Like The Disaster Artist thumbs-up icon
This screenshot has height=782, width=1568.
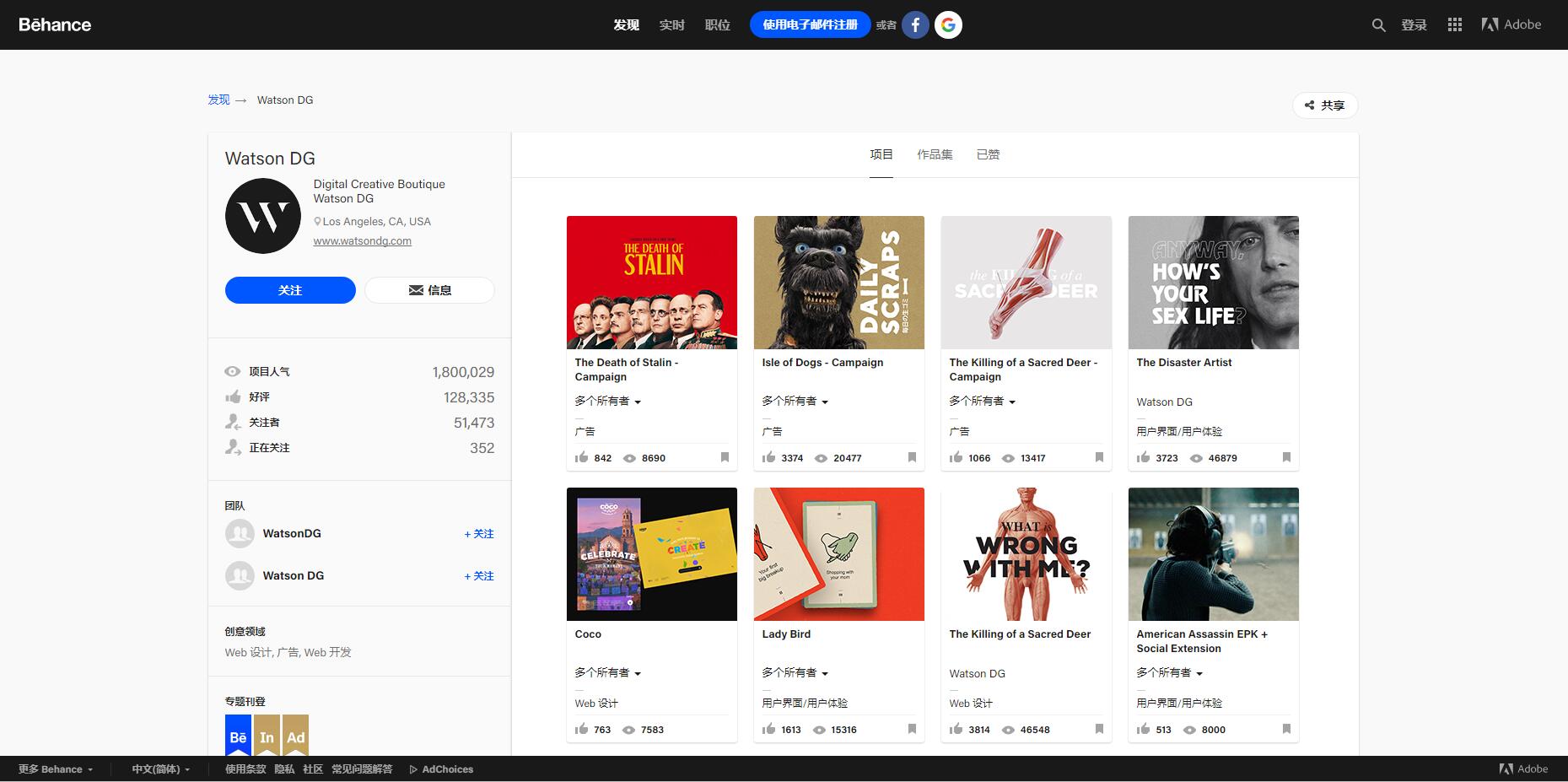pyautogui.click(x=1143, y=457)
